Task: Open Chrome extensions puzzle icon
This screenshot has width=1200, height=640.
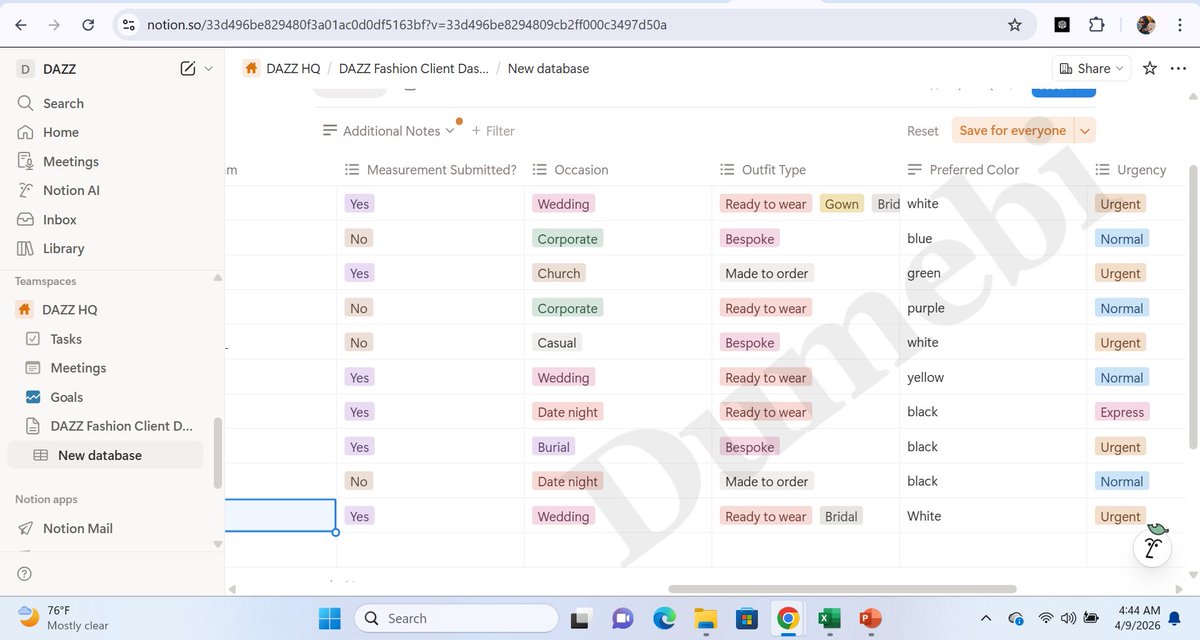Action: (x=1097, y=24)
